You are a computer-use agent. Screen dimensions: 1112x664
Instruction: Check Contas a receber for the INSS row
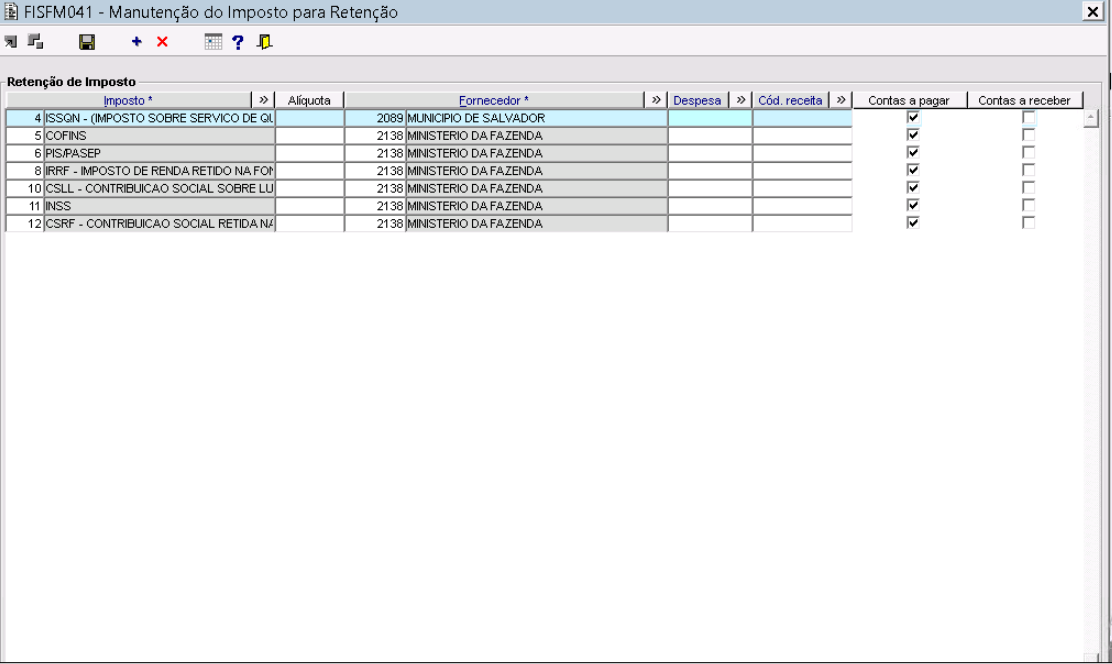1028,205
